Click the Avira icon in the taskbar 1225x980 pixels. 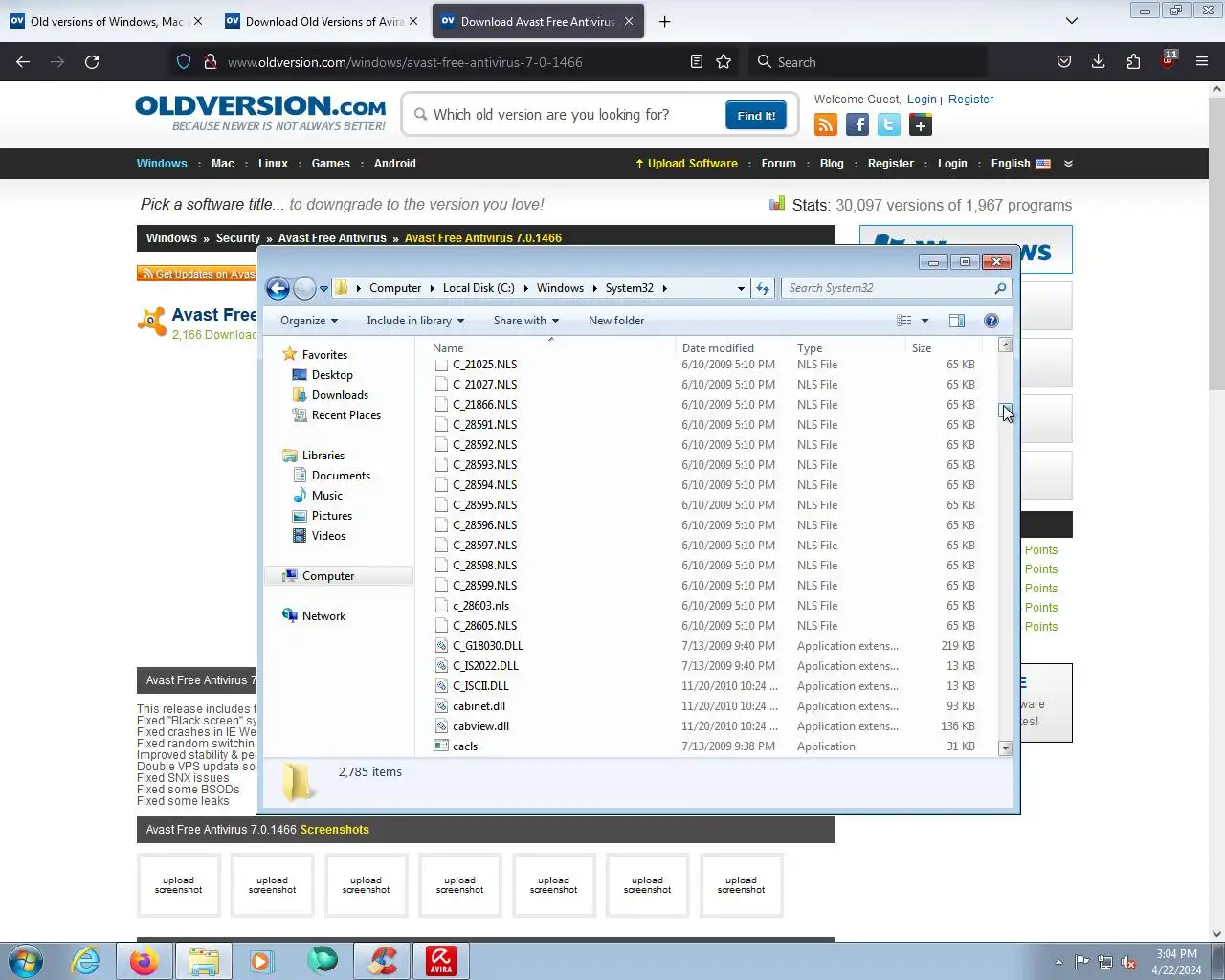point(441,960)
